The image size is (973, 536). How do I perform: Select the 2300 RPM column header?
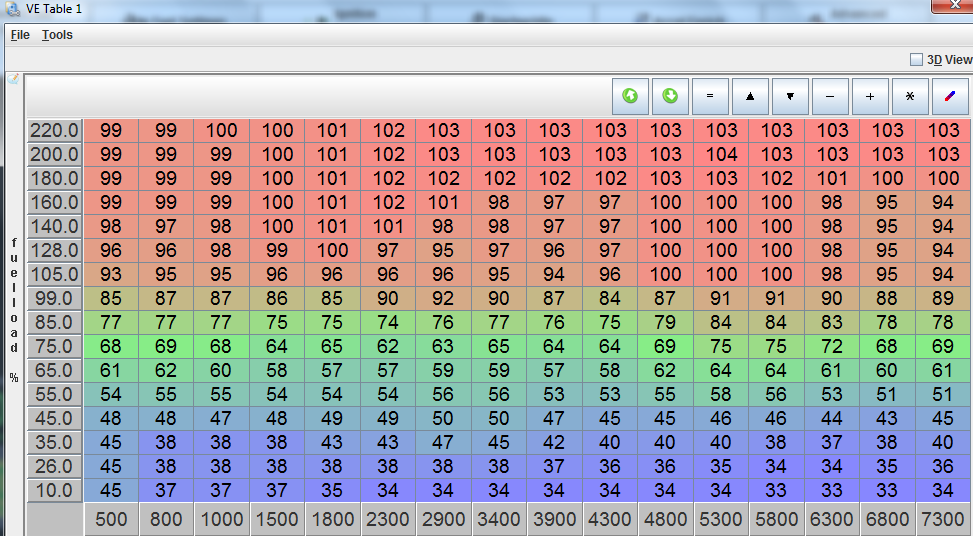(388, 519)
